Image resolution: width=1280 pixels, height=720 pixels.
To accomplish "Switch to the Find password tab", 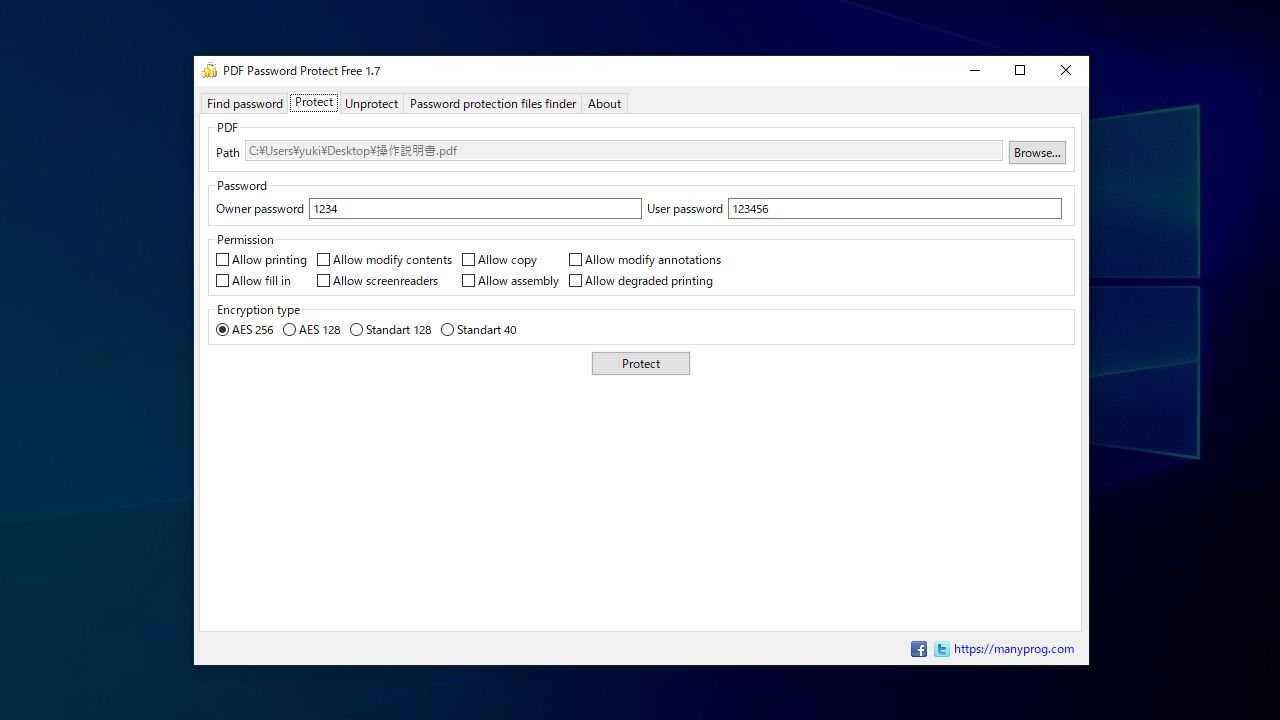I will click(x=245, y=104).
